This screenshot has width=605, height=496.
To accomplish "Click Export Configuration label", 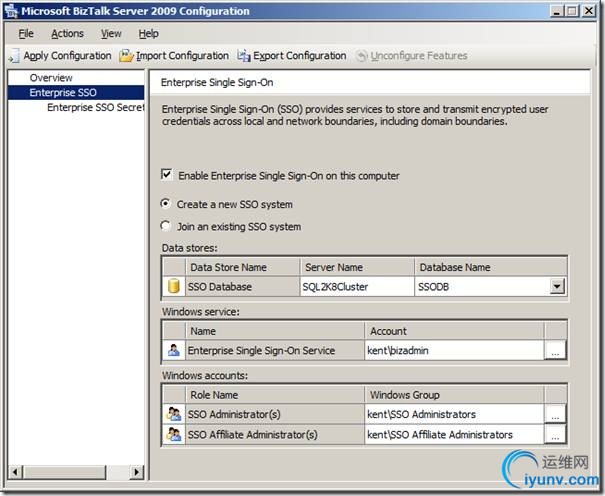I will (x=300, y=56).
